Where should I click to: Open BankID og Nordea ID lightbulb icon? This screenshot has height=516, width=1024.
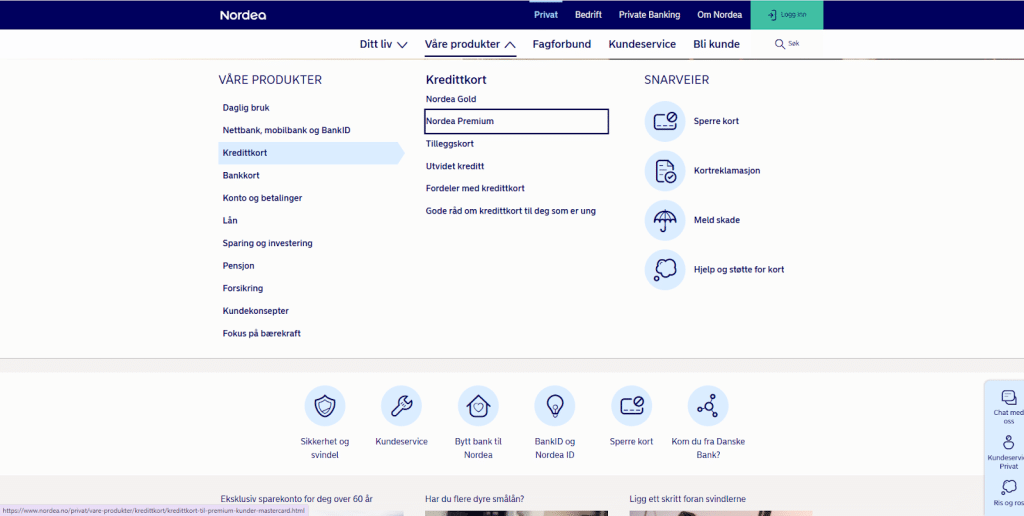pyautogui.click(x=555, y=406)
